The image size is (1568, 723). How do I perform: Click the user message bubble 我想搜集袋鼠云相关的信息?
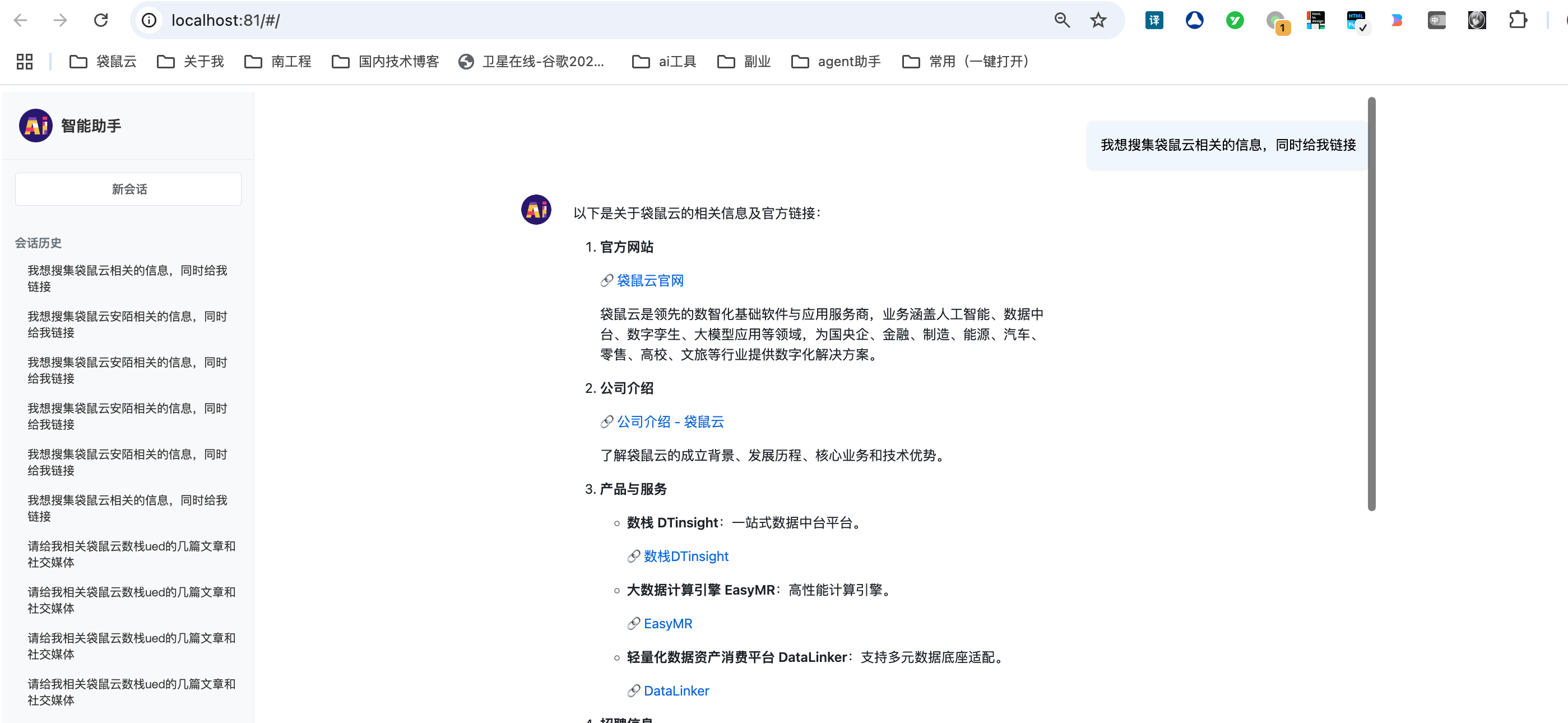point(1228,145)
